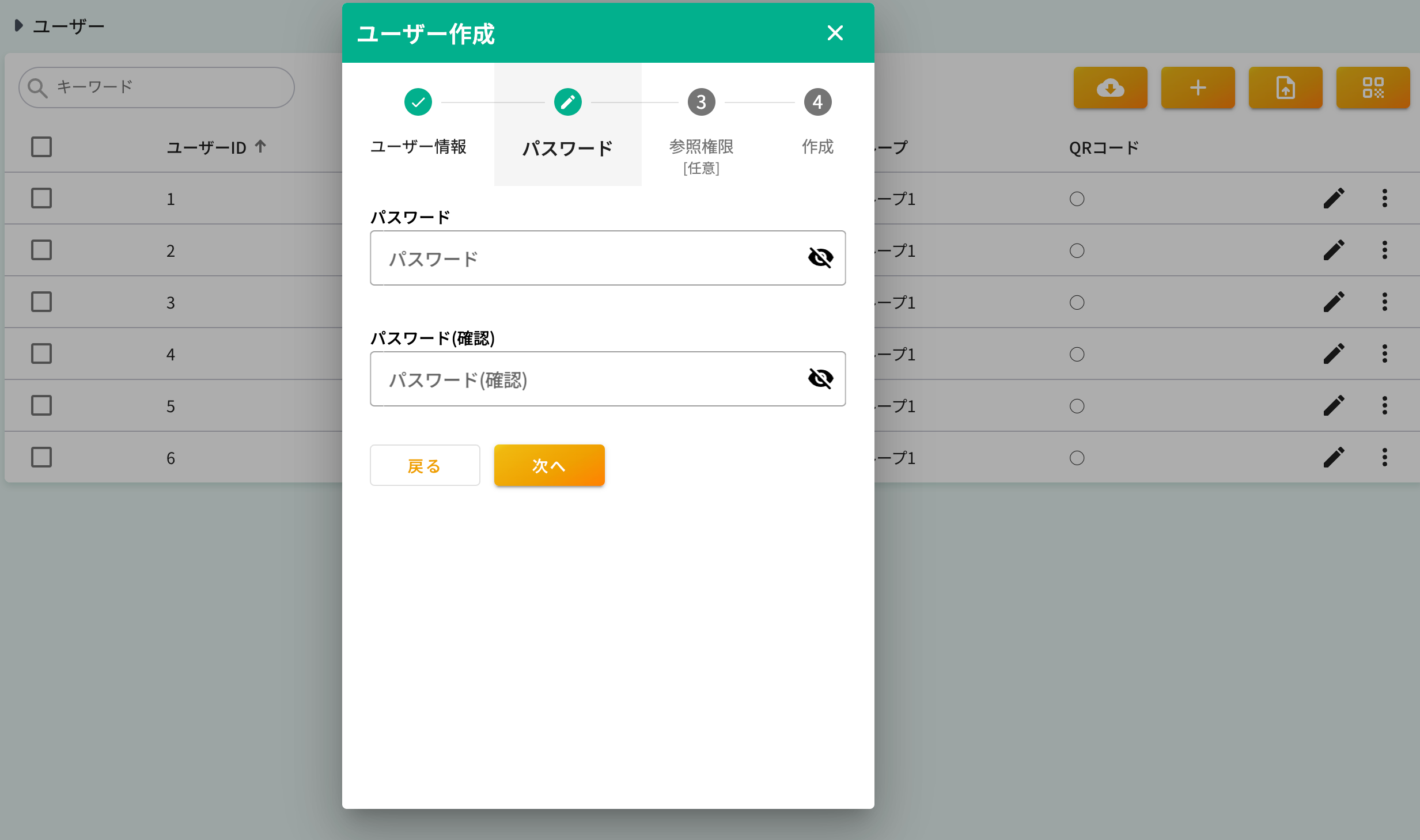Click the download icon in the toolbar
This screenshot has width=1420, height=840.
(x=1110, y=88)
